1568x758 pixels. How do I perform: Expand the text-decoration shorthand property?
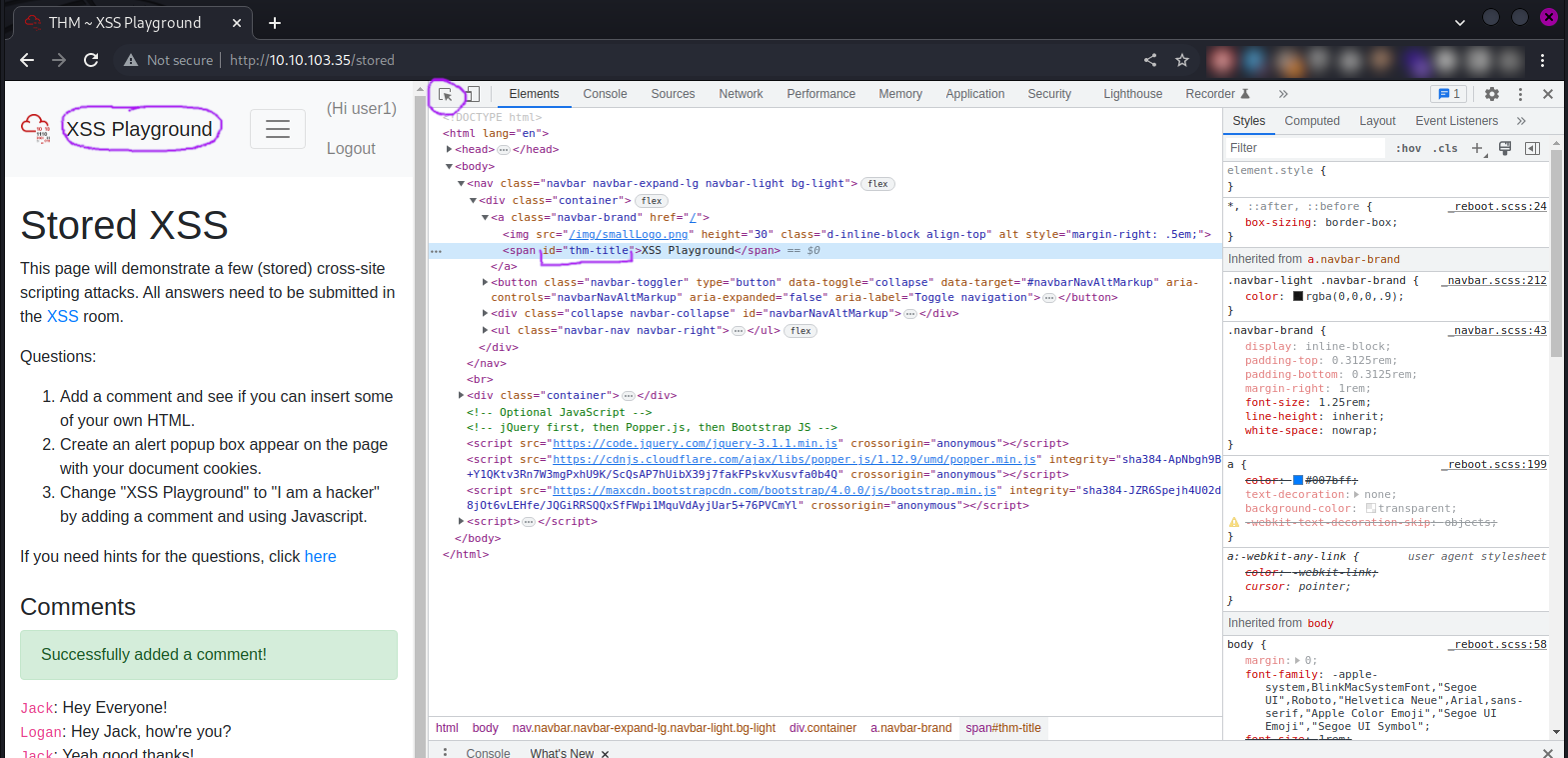(x=1357, y=495)
